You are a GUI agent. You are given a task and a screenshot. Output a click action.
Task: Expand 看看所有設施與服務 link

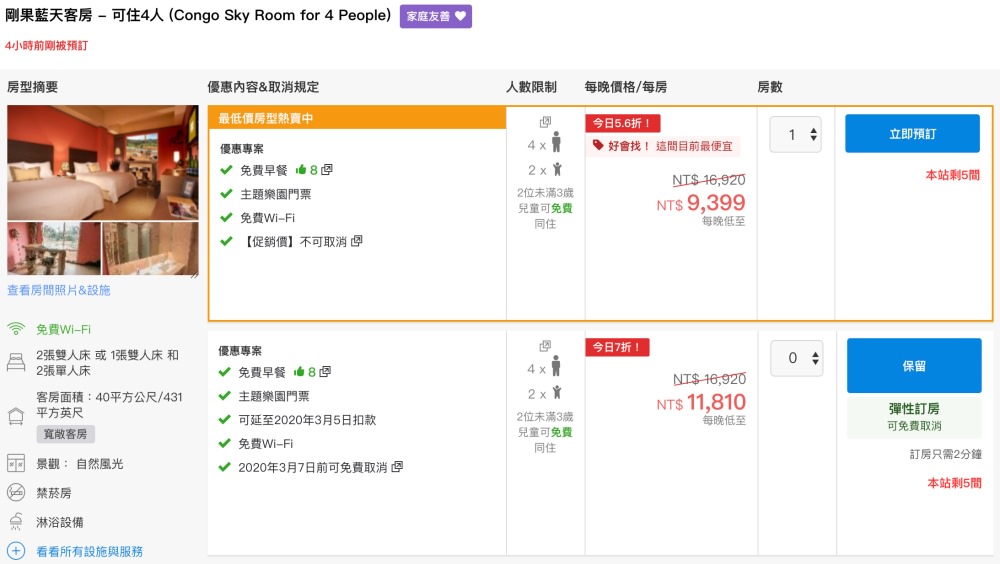coord(89,551)
